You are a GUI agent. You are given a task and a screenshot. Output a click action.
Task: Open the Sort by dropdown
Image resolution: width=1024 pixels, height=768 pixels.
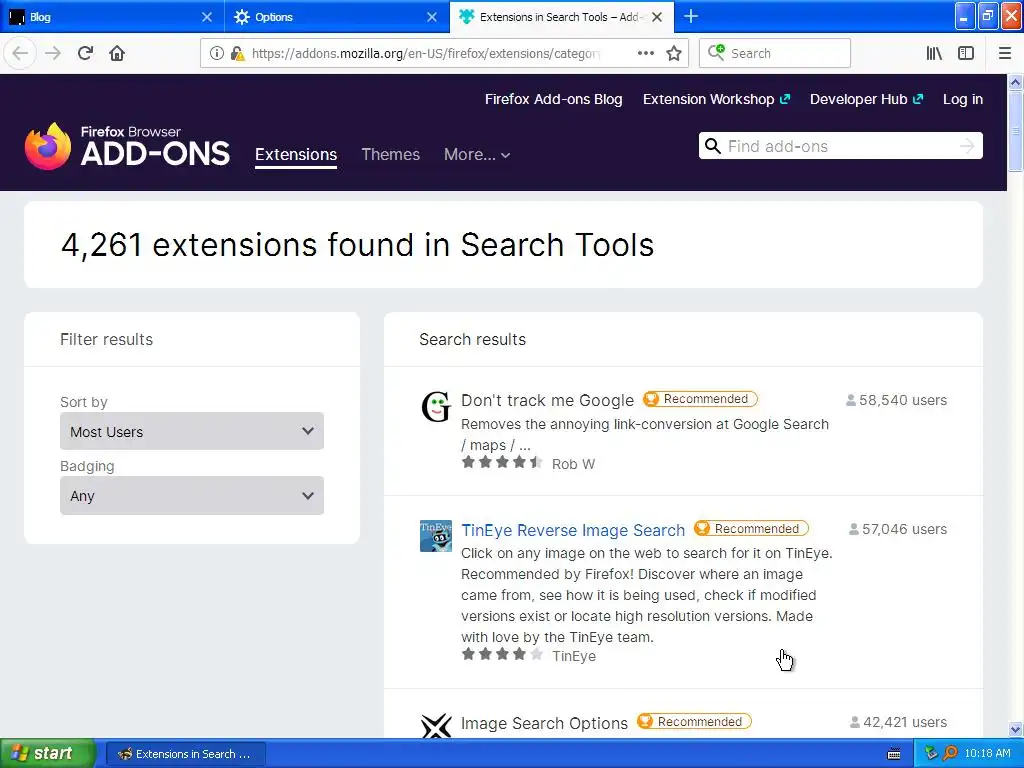(x=192, y=431)
